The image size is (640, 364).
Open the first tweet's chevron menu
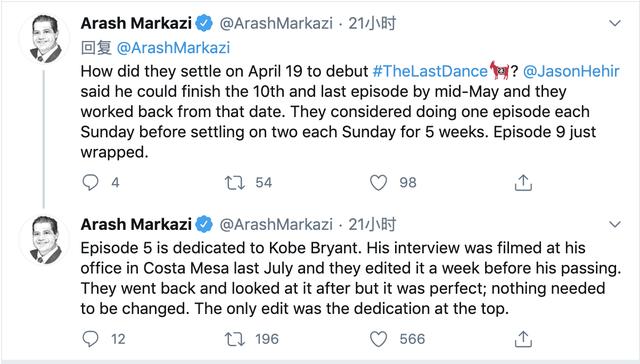(615, 23)
